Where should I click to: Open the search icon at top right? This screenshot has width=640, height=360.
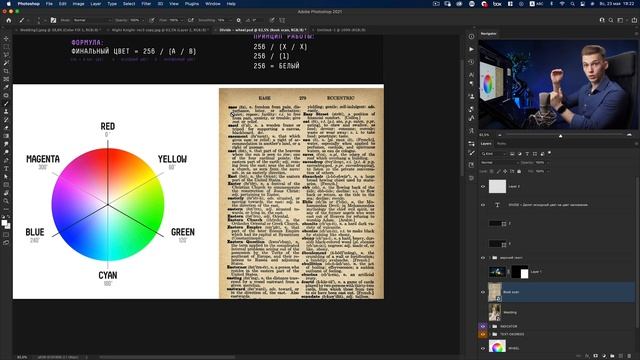(x=611, y=20)
